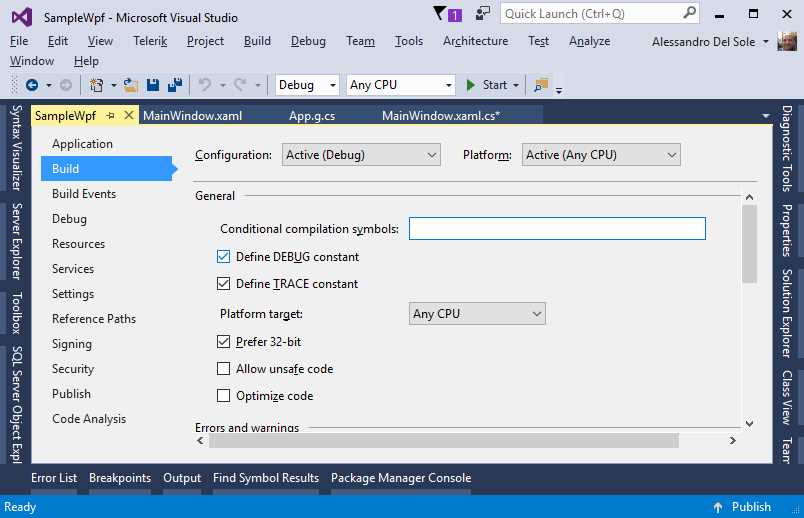
Task: Toggle the Define TRACE constant checkbox
Action: [x=224, y=284]
